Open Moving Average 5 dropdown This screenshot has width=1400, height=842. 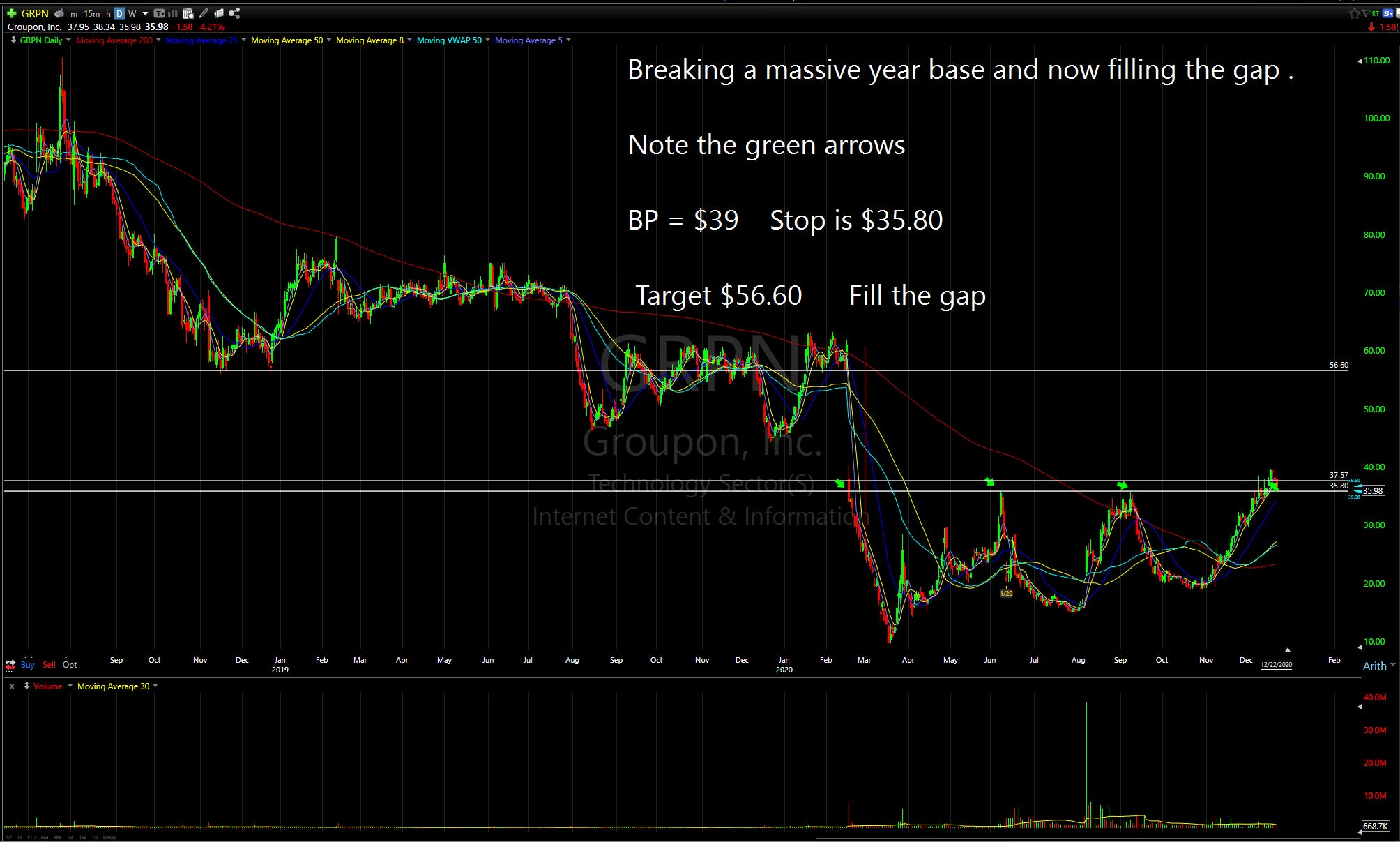[568, 40]
